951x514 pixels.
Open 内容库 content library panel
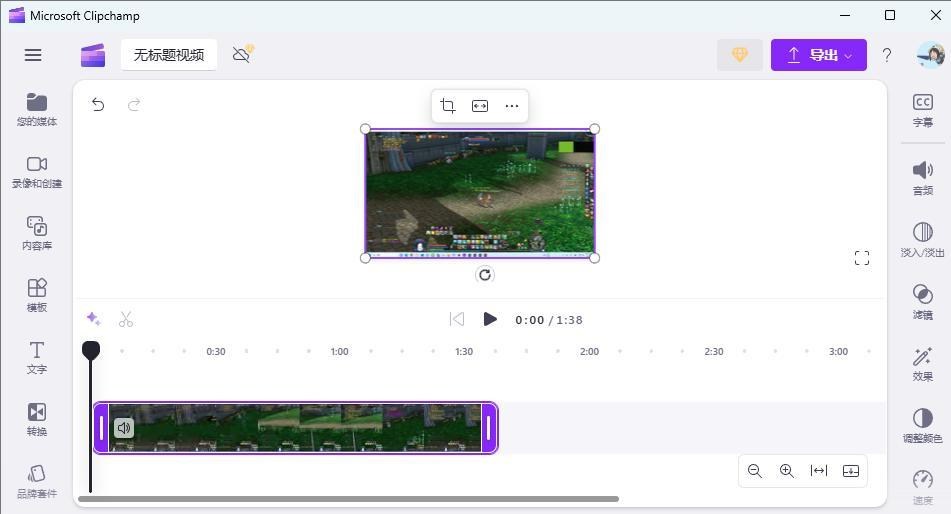36,233
